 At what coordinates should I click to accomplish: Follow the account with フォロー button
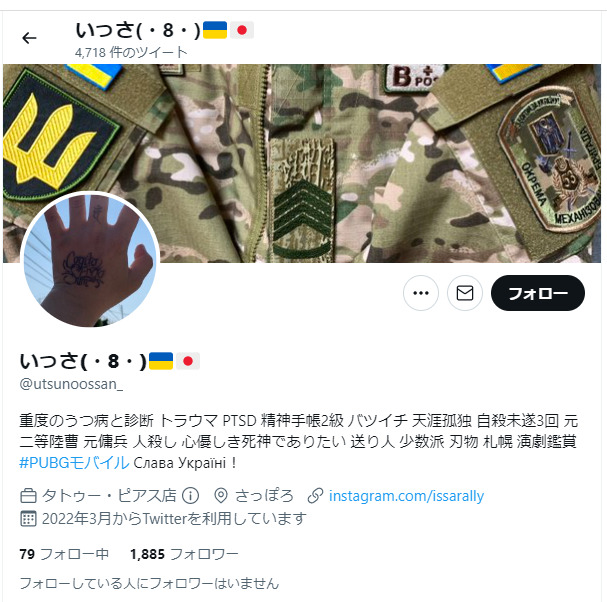click(x=538, y=293)
